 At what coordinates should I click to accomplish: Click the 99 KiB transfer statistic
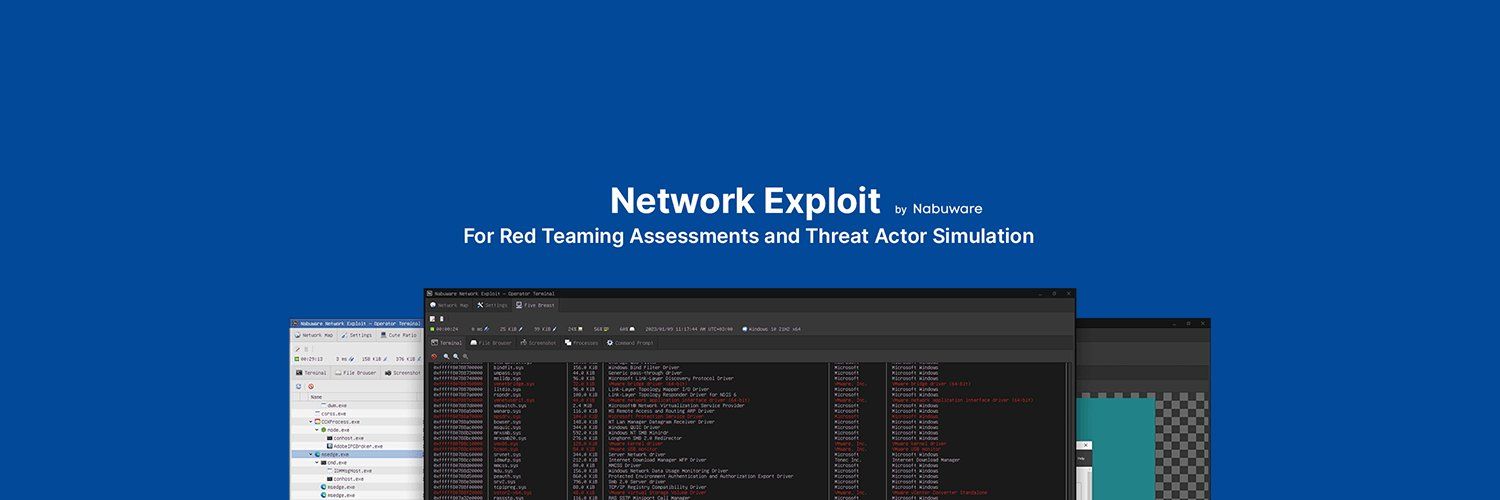click(545, 329)
